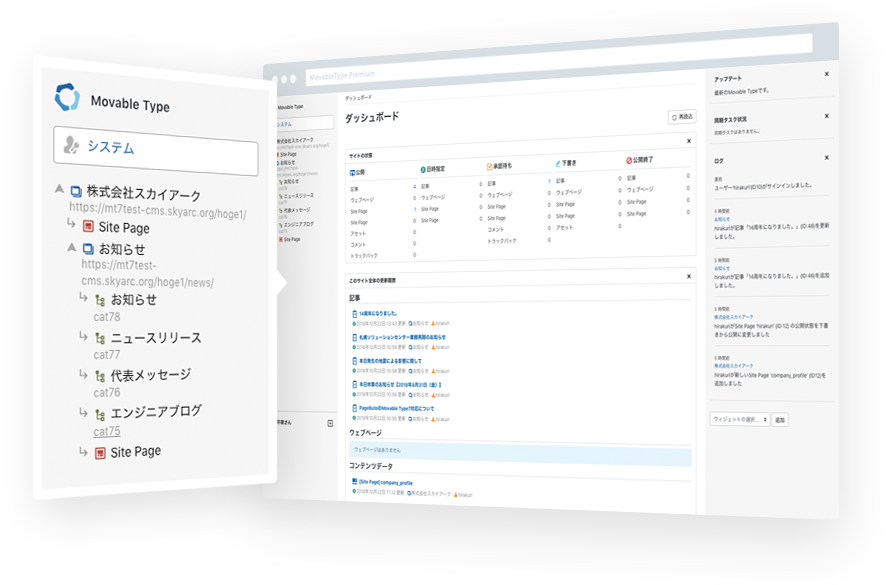Click the red Site Page icon below cat75 in the callout
This screenshot has width=889, height=585.
point(100,453)
